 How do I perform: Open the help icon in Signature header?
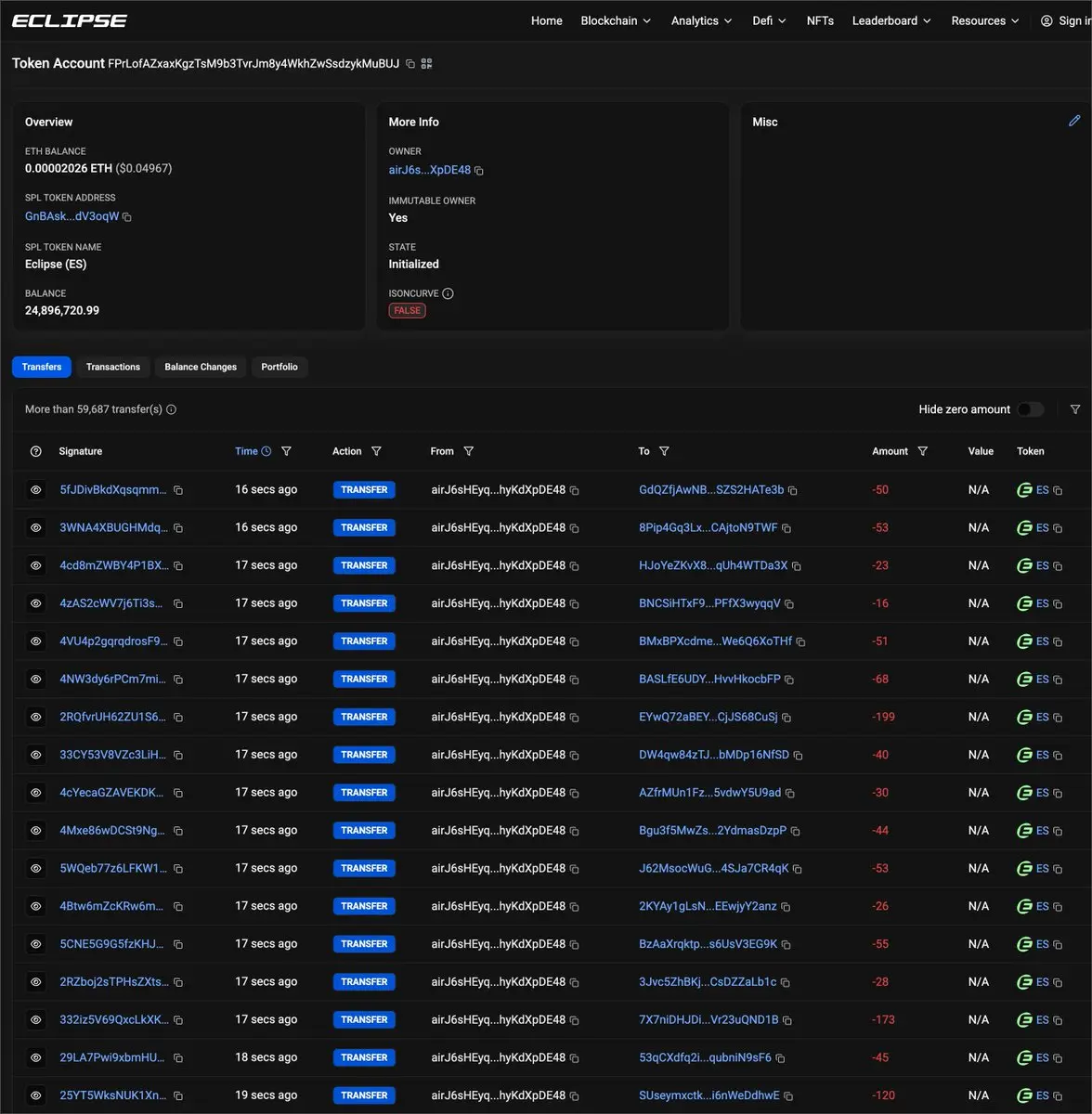pyautogui.click(x=36, y=451)
